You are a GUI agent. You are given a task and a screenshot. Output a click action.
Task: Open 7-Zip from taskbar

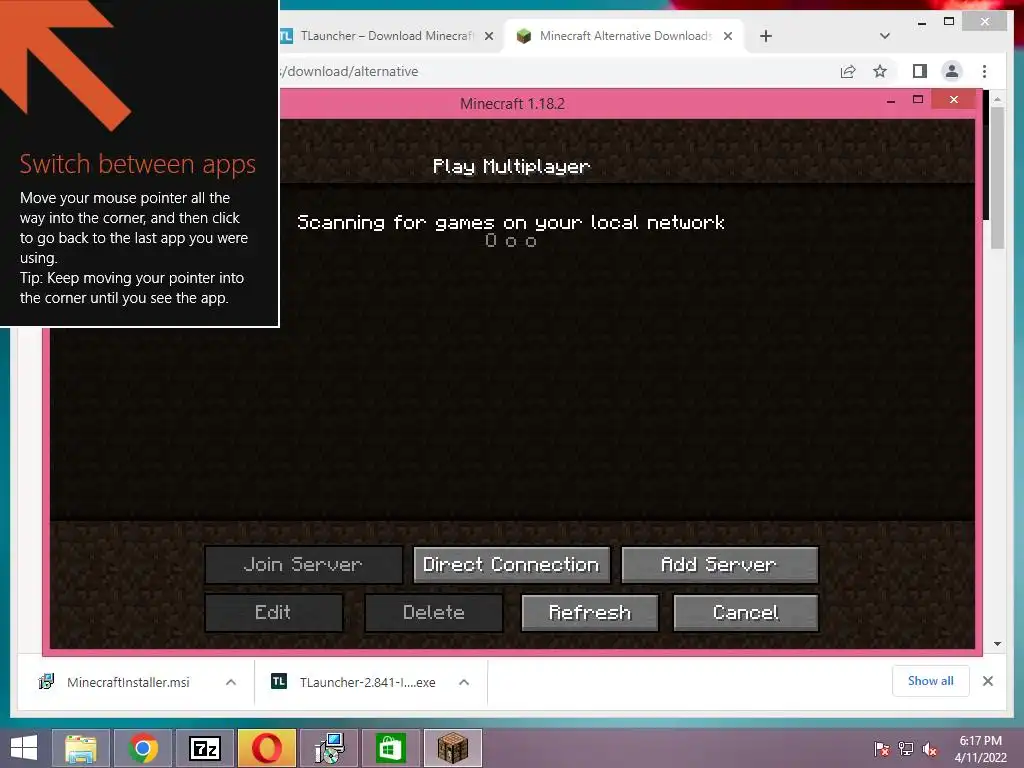click(x=205, y=748)
